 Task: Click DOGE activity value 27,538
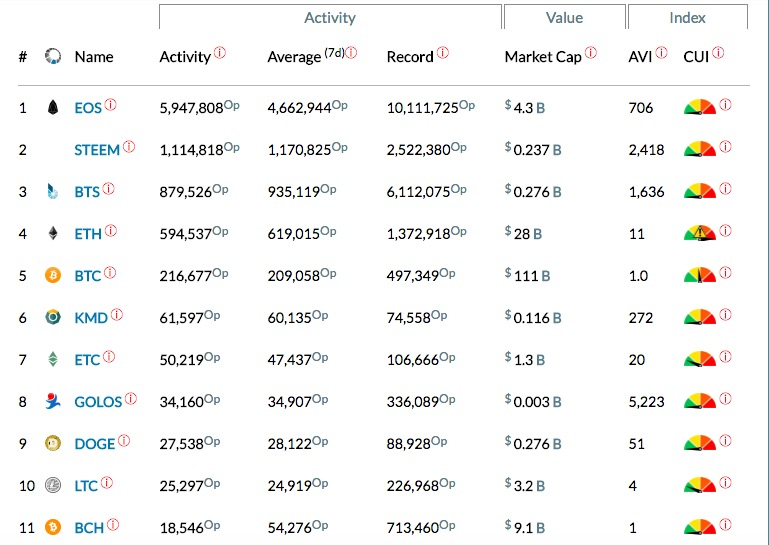coord(181,444)
